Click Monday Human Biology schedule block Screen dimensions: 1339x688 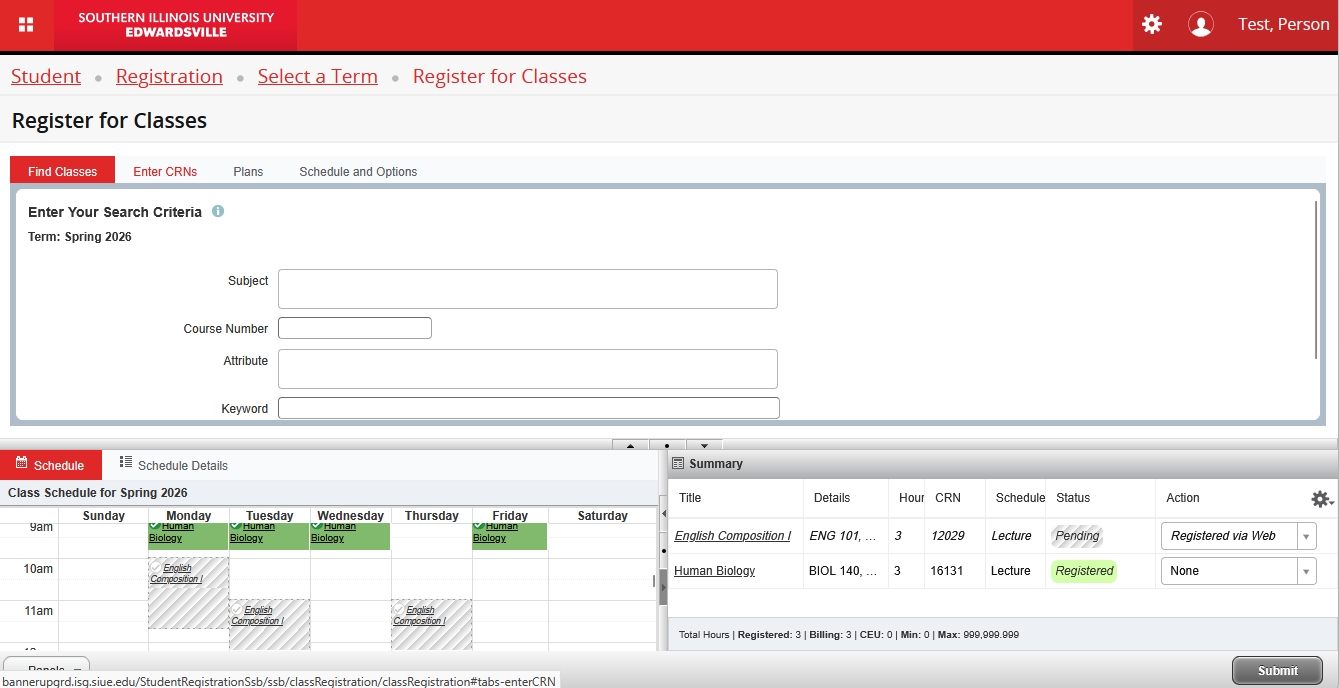[188, 535]
